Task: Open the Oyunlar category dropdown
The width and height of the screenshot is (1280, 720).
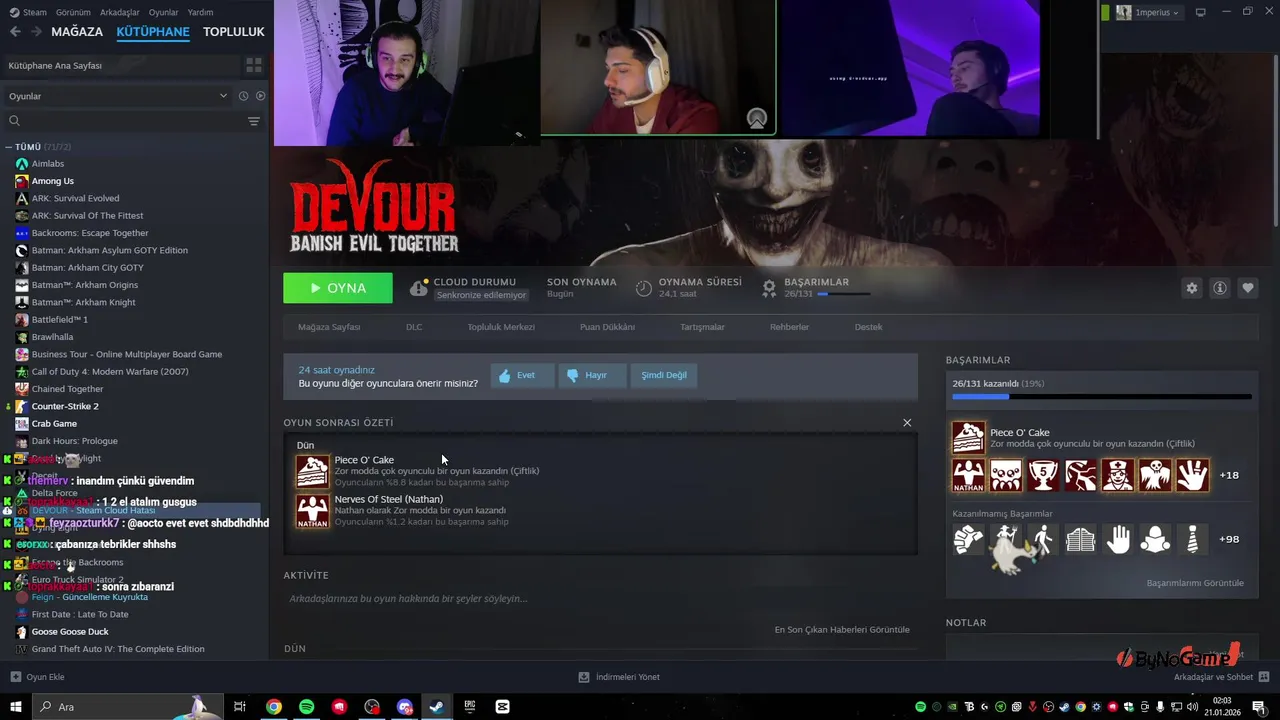Action: pyautogui.click(x=118, y=96)
